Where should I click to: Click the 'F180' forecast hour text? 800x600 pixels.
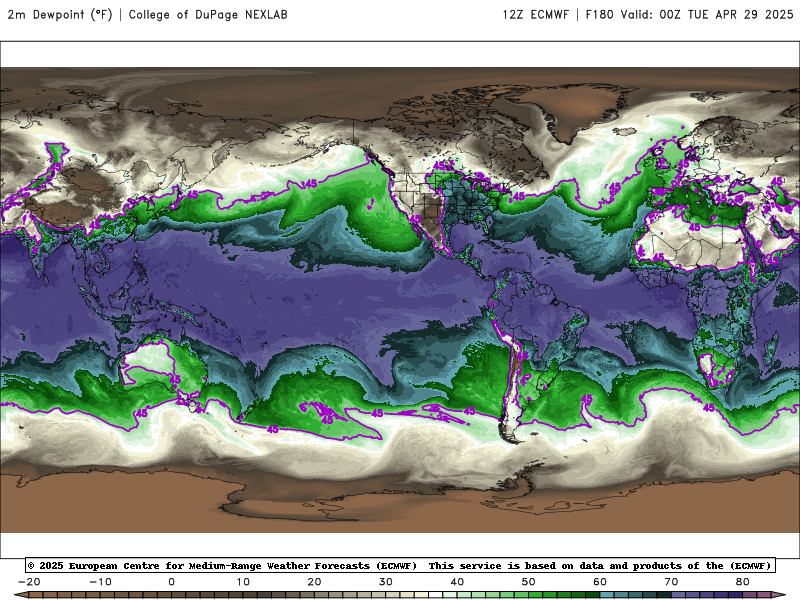[x=599, y=15]
